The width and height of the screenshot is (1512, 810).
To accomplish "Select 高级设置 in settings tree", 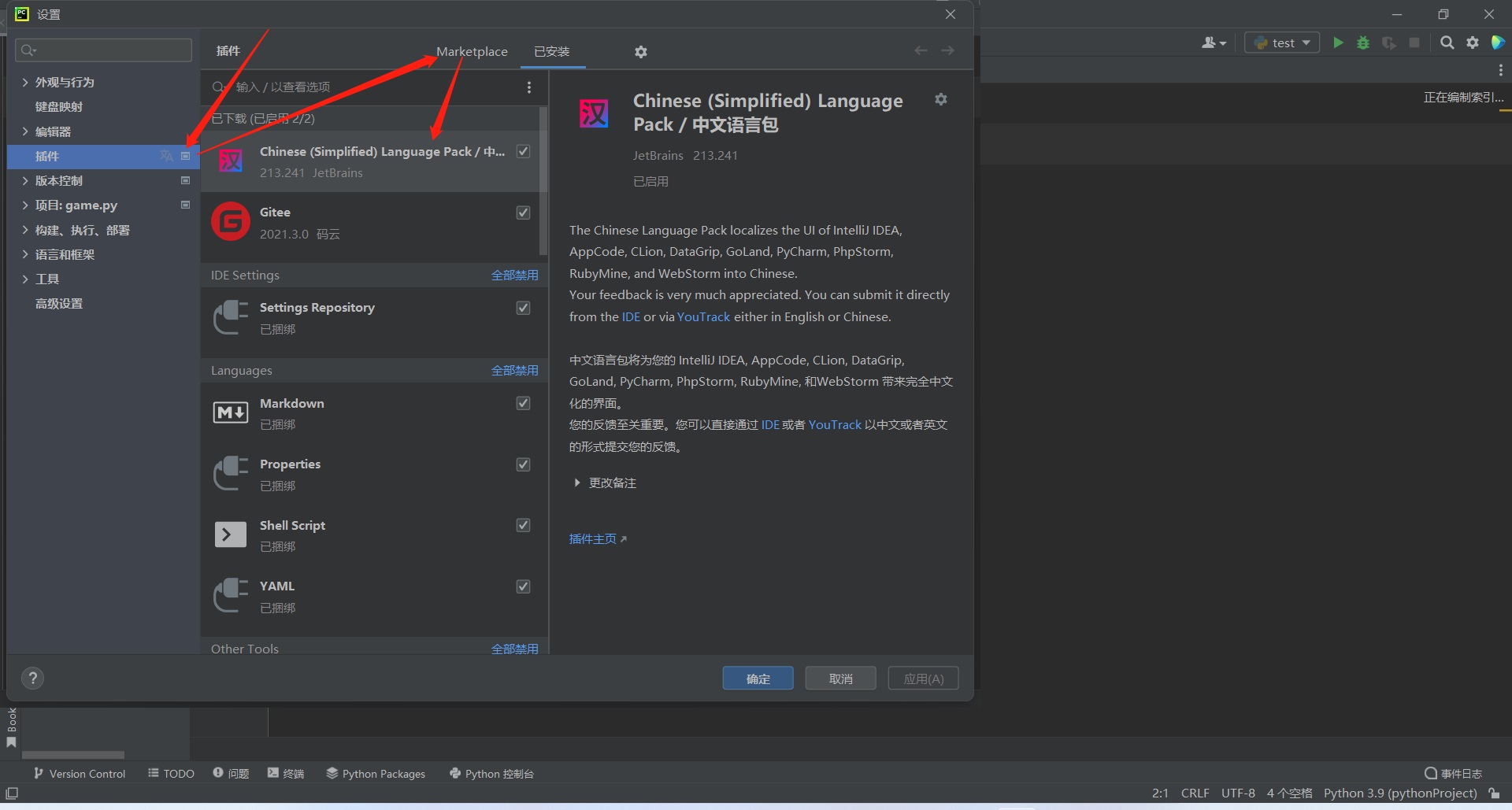I will [x=59, y=304].
